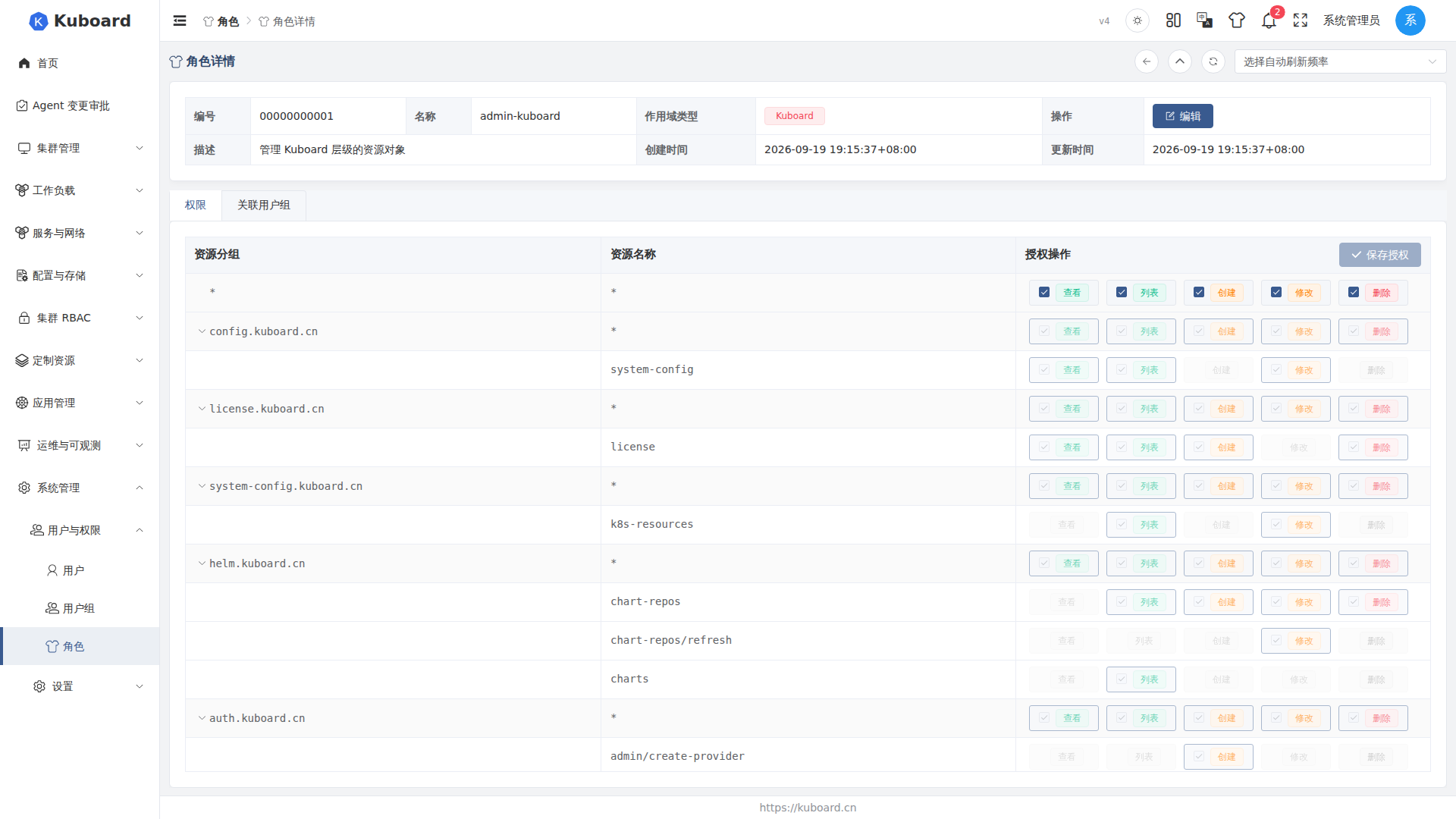1456x819 pixels.
Task: Refresh the role details page
Action: pos(1213,61)
